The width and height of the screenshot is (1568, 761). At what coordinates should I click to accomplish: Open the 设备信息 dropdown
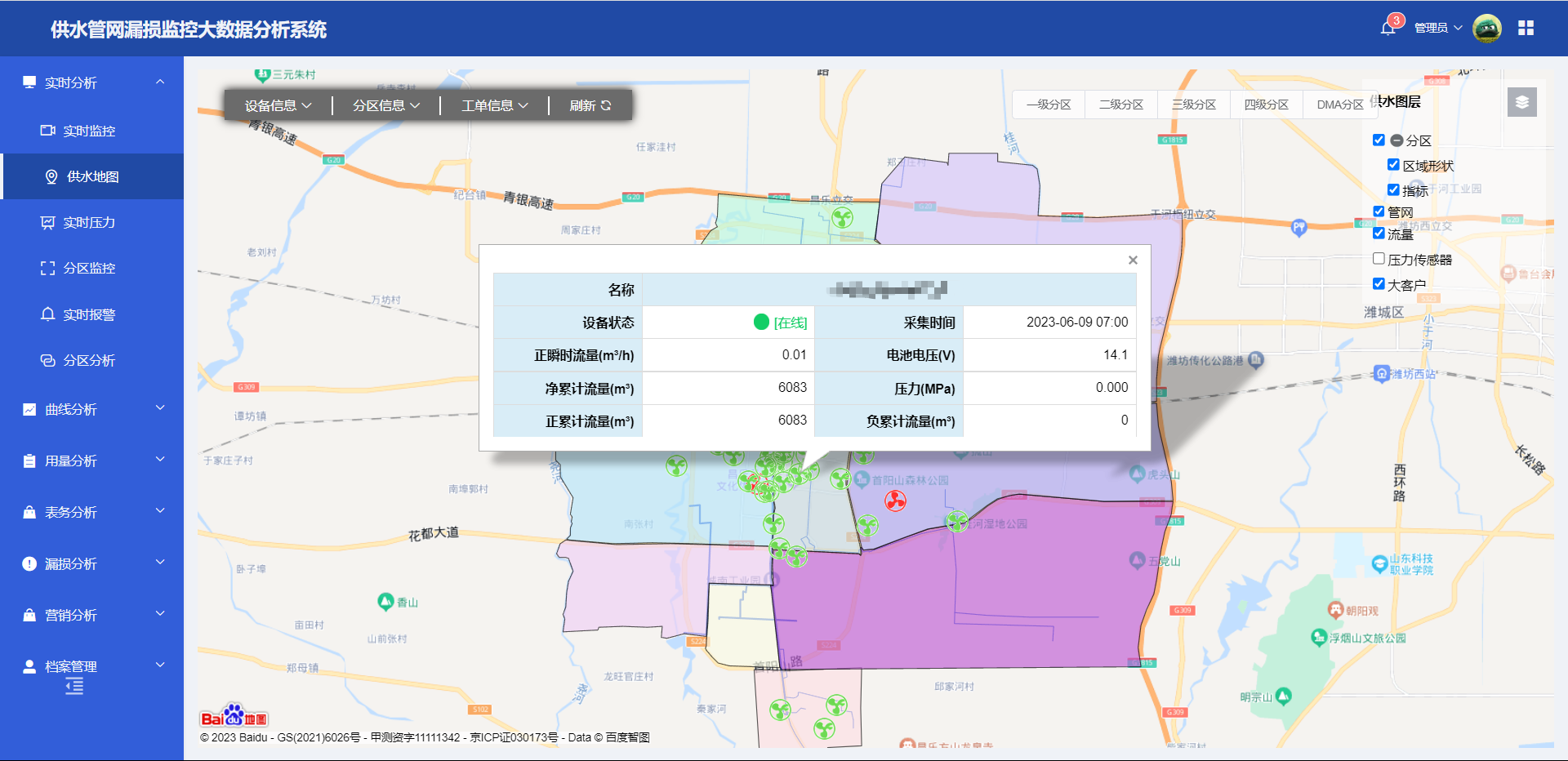278,105
